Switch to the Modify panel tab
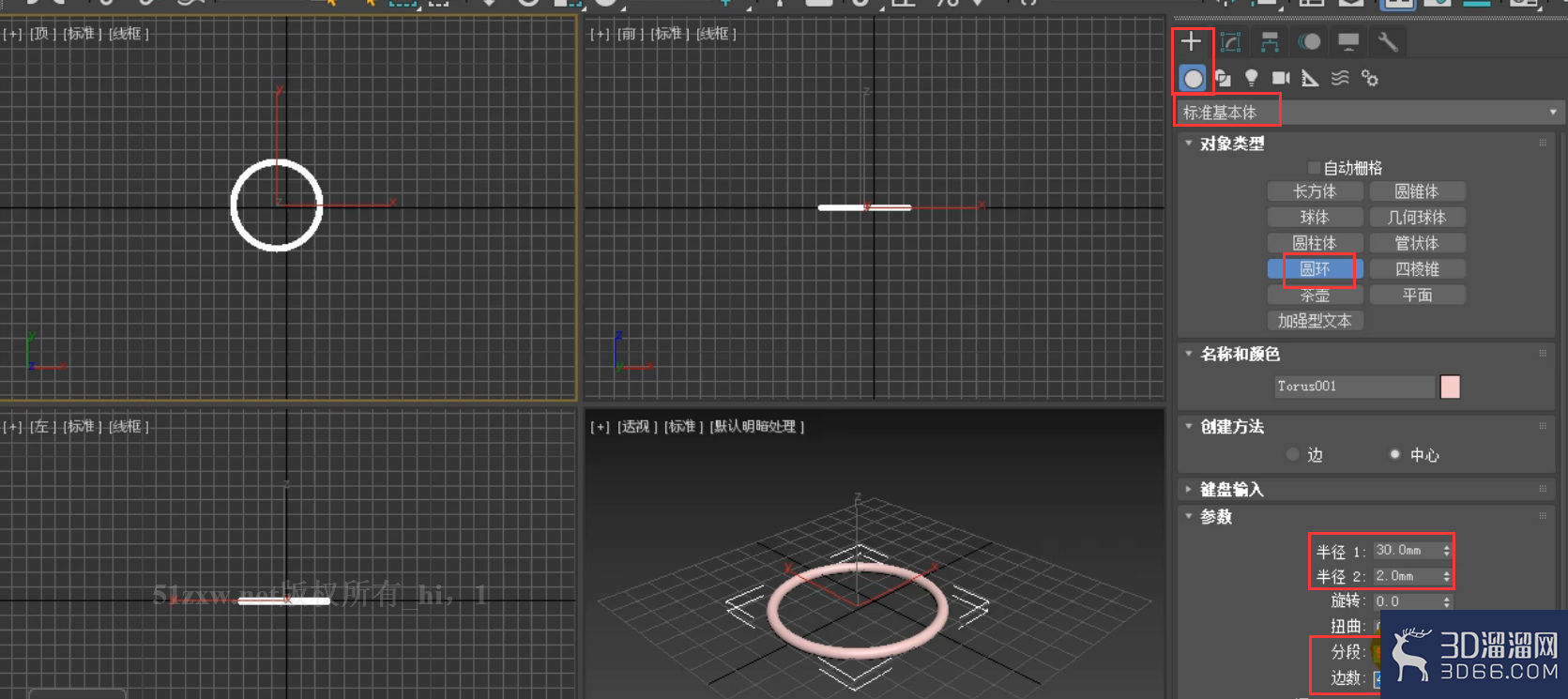The height and width of the screenshot is (699, 1568). pyautogui.click(x=1230, y=41)
